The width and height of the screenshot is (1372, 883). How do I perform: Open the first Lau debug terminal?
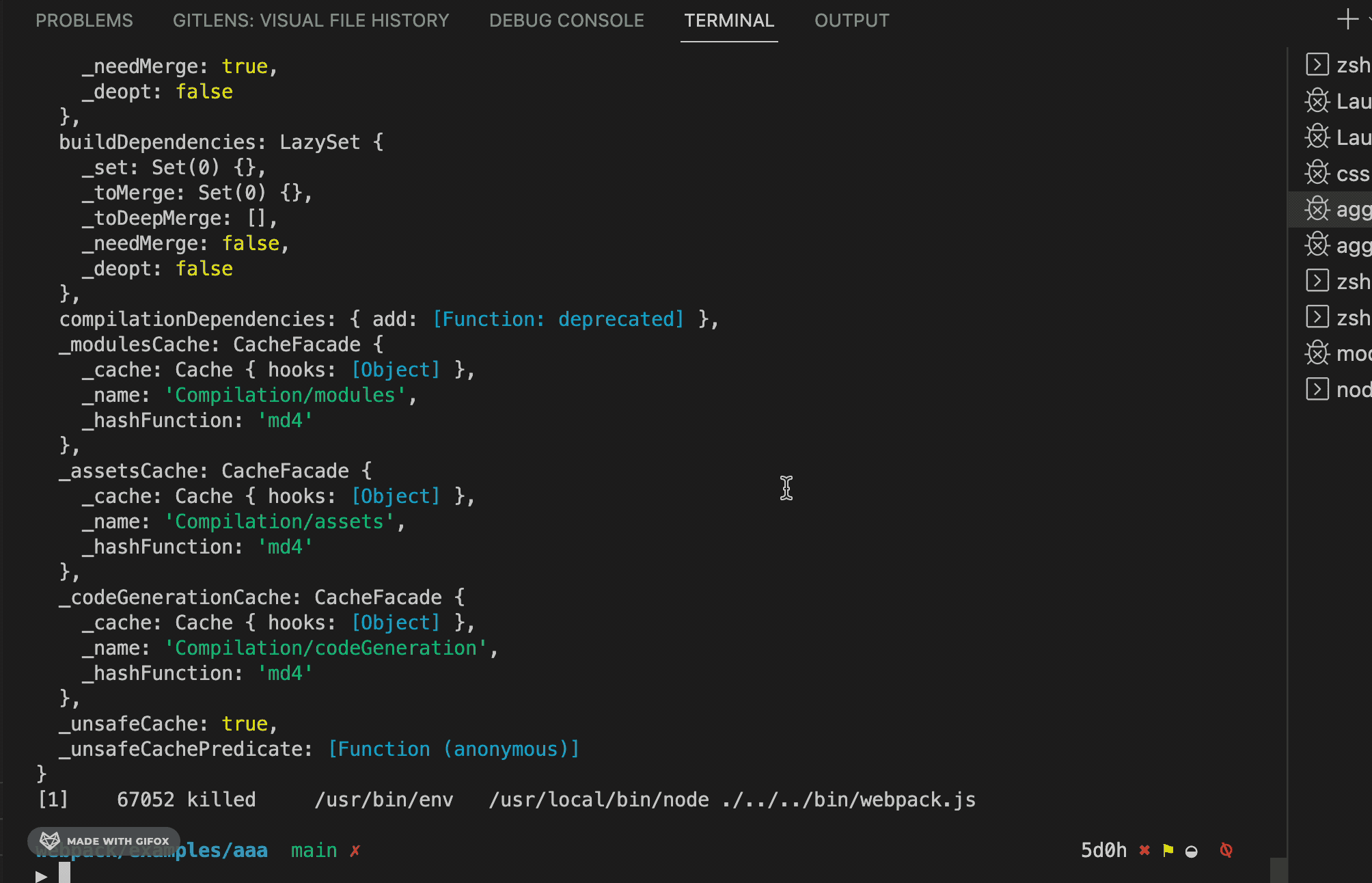[1338, 101]
